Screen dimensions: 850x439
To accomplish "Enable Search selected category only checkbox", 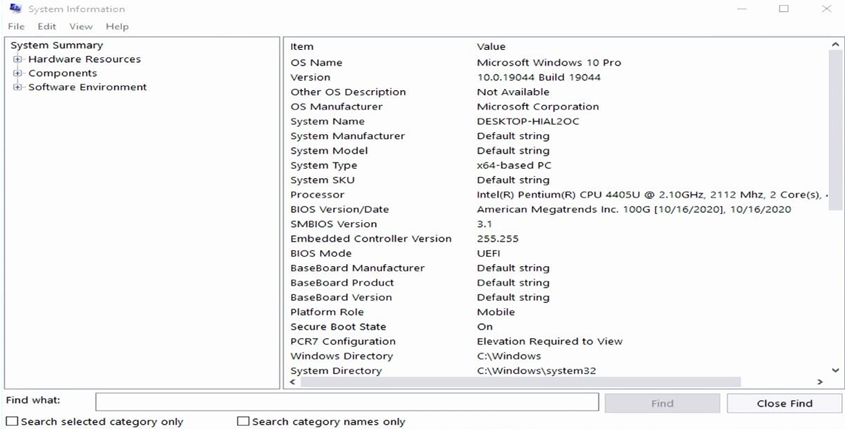I will (x=13, y=422).
